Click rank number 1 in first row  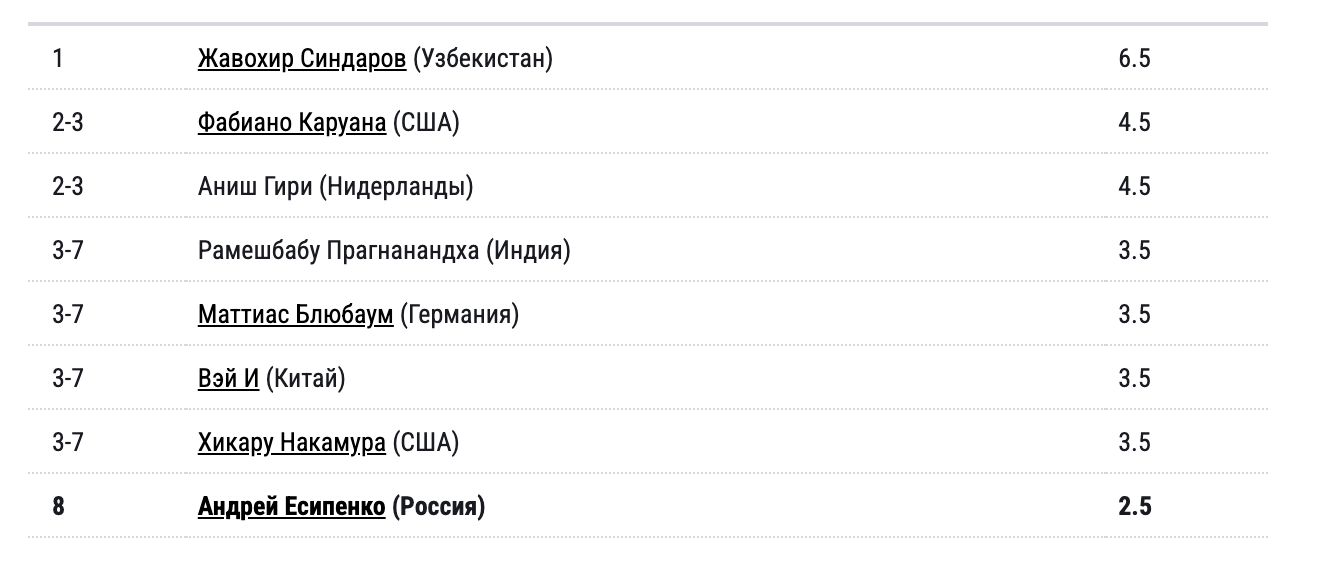tap(58, 59)
